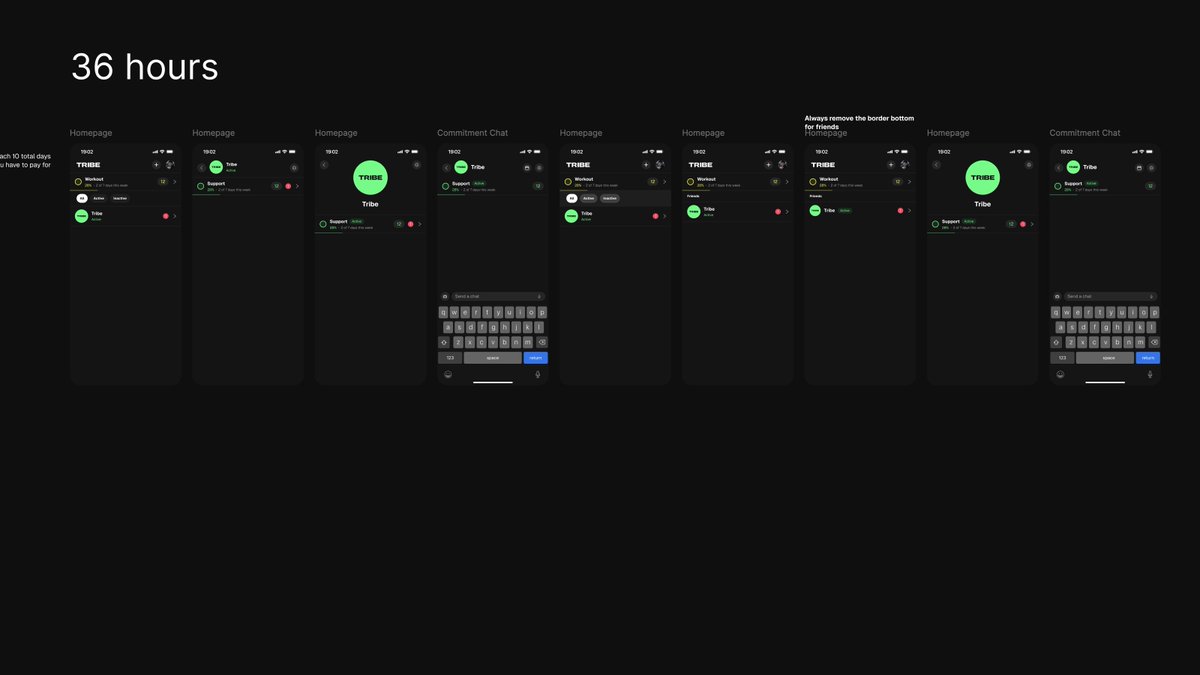Viewport: 1200px width, 675px height.
Task: Select Inactive filter pill in leftmost Homepage frame
Action: pyautogui.click(x=120, y=199)
